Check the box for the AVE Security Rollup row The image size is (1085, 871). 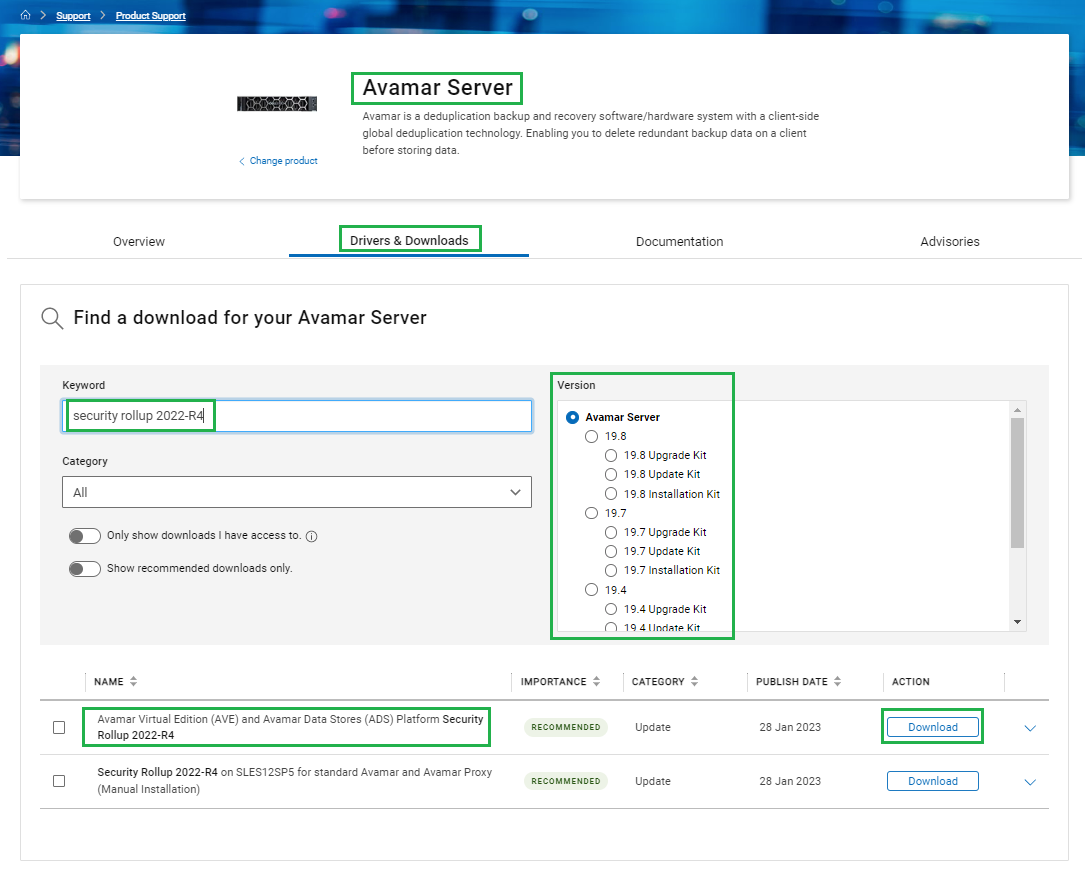59,727
